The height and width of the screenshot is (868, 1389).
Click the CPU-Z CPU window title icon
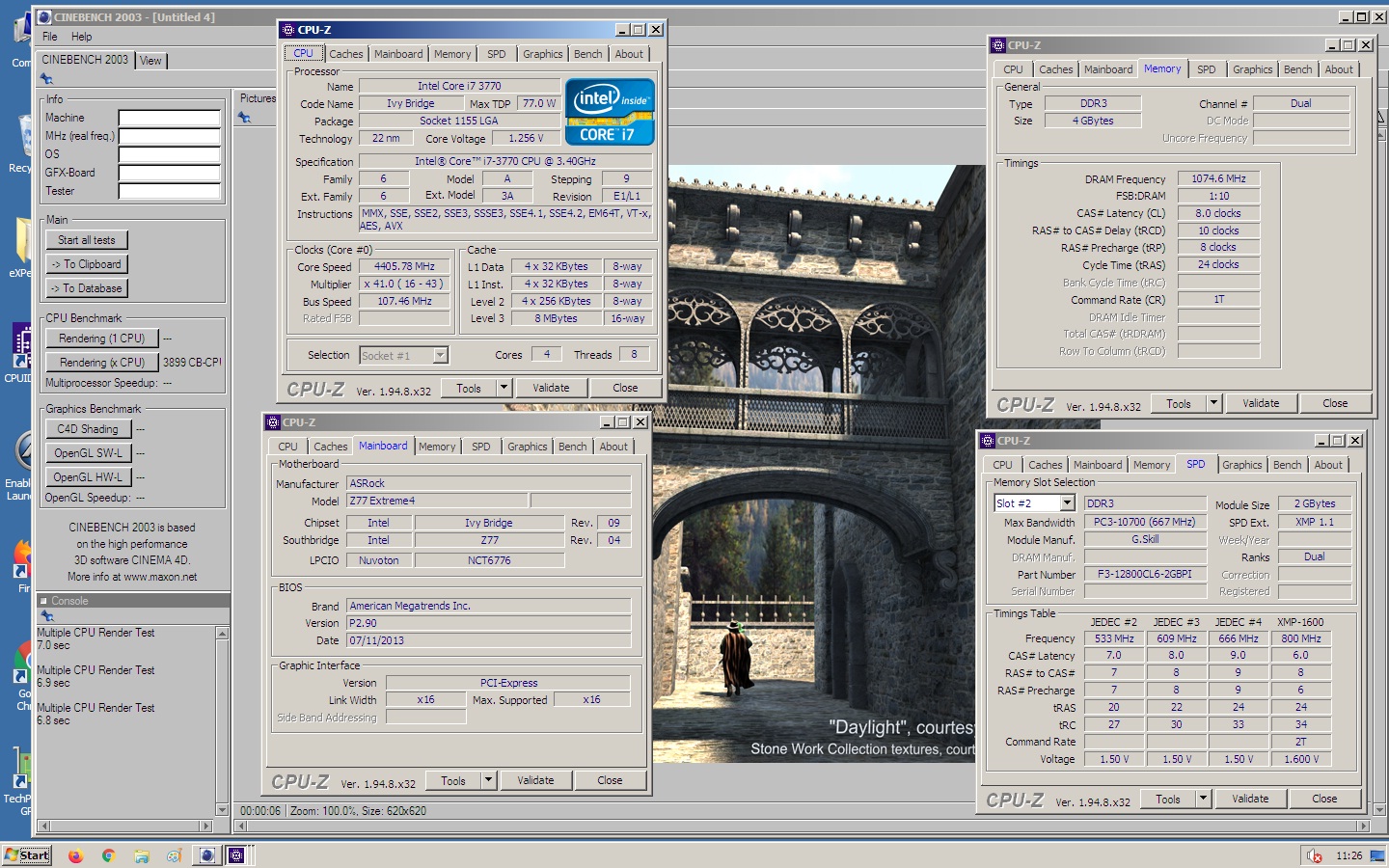[x=287, y=30]
